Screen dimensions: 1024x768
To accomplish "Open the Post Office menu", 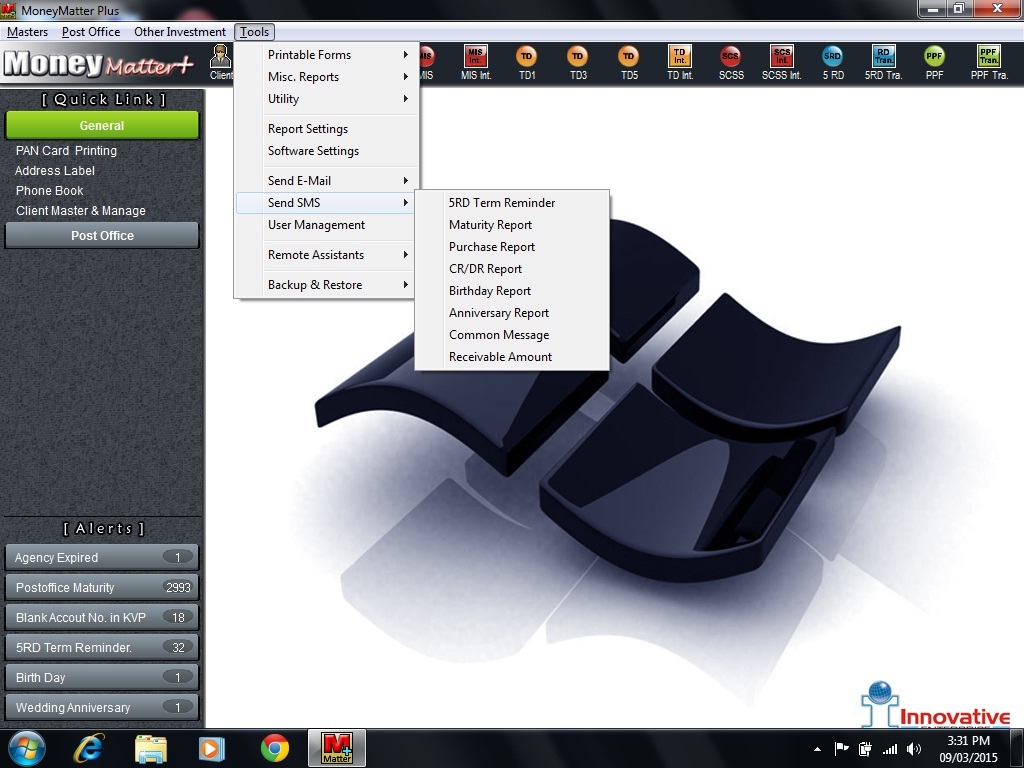I will (x=91, y=32).
